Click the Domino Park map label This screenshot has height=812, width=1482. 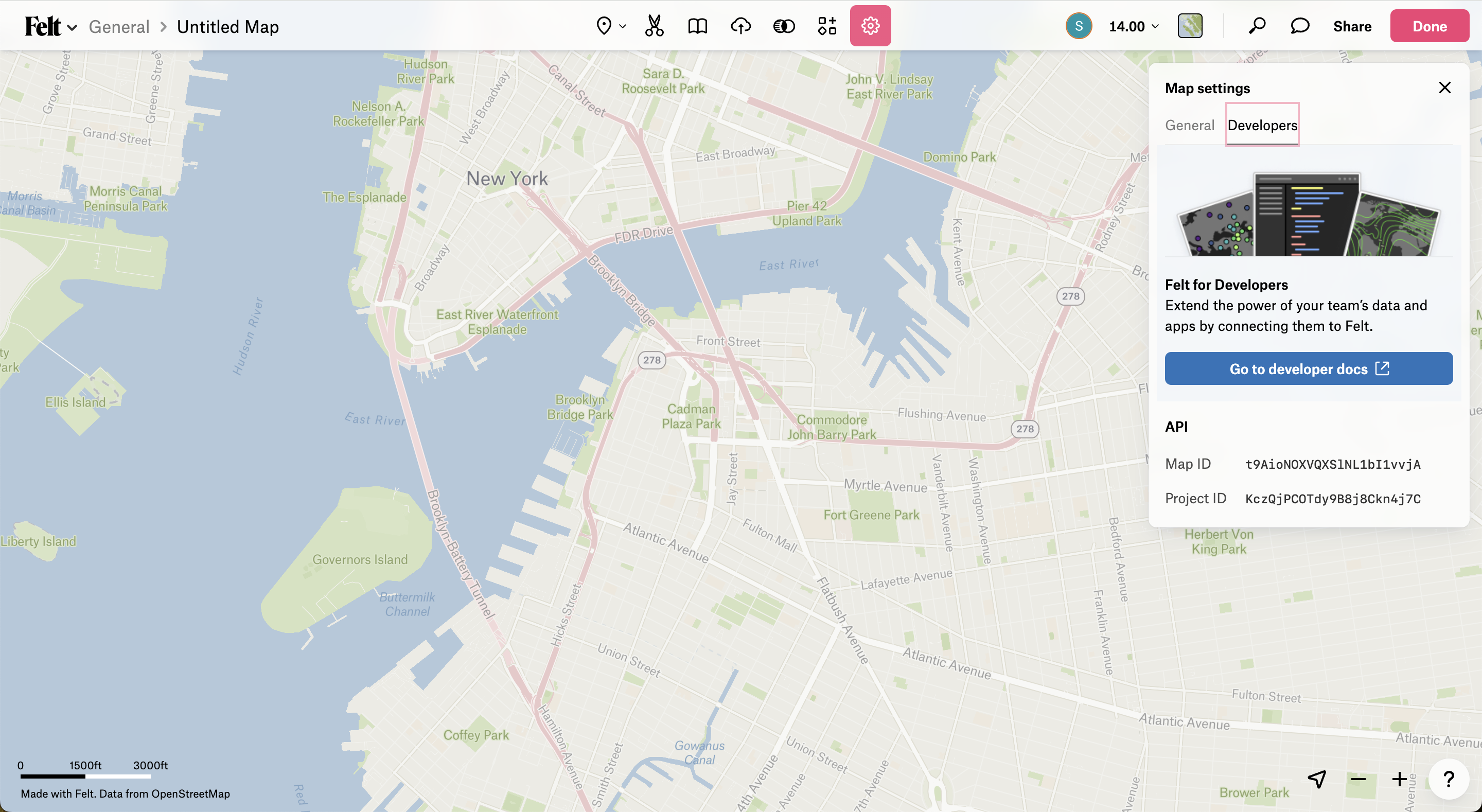(x=959, y=156)
